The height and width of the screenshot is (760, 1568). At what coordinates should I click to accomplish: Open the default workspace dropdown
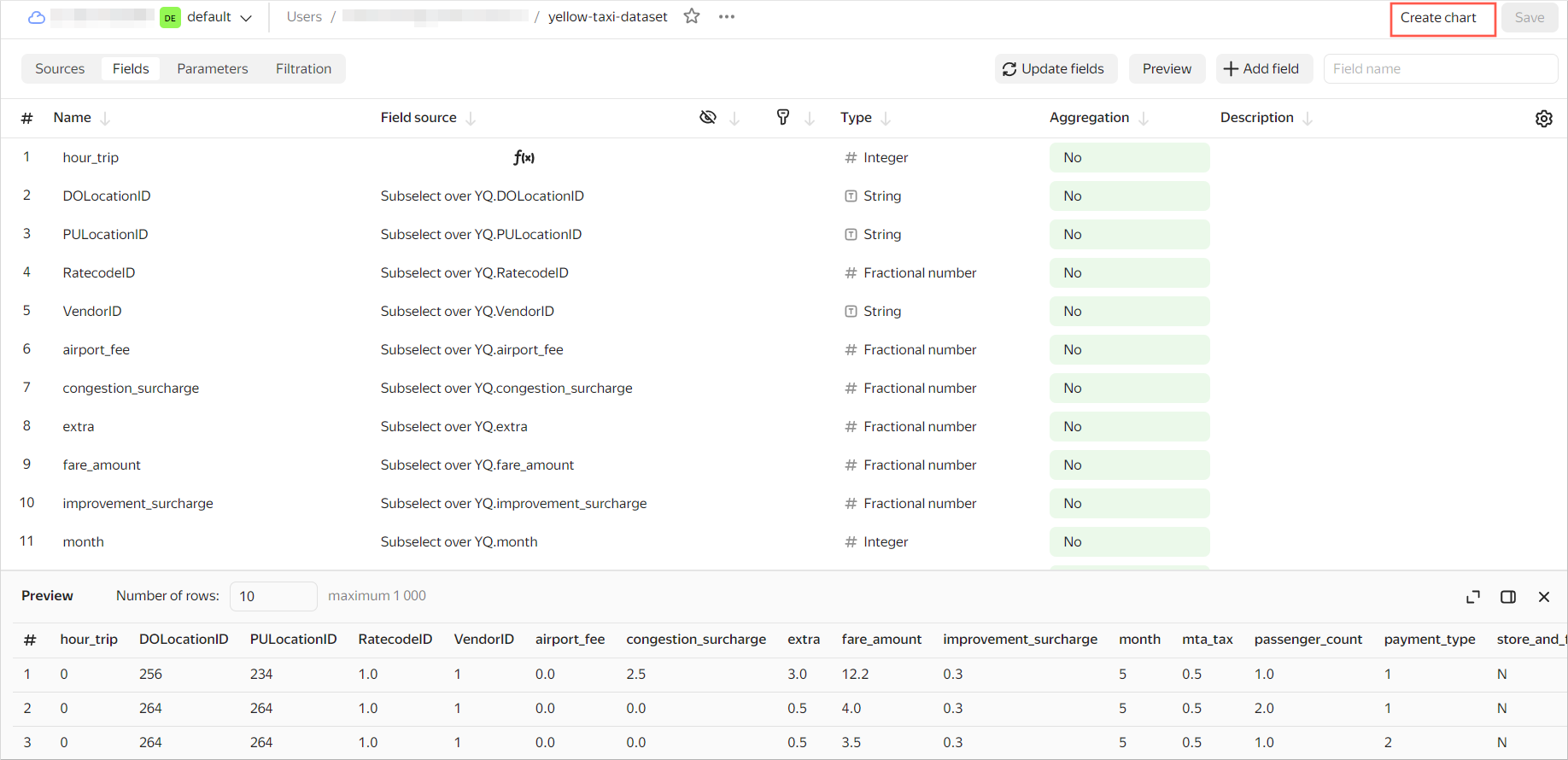point(208,17)
